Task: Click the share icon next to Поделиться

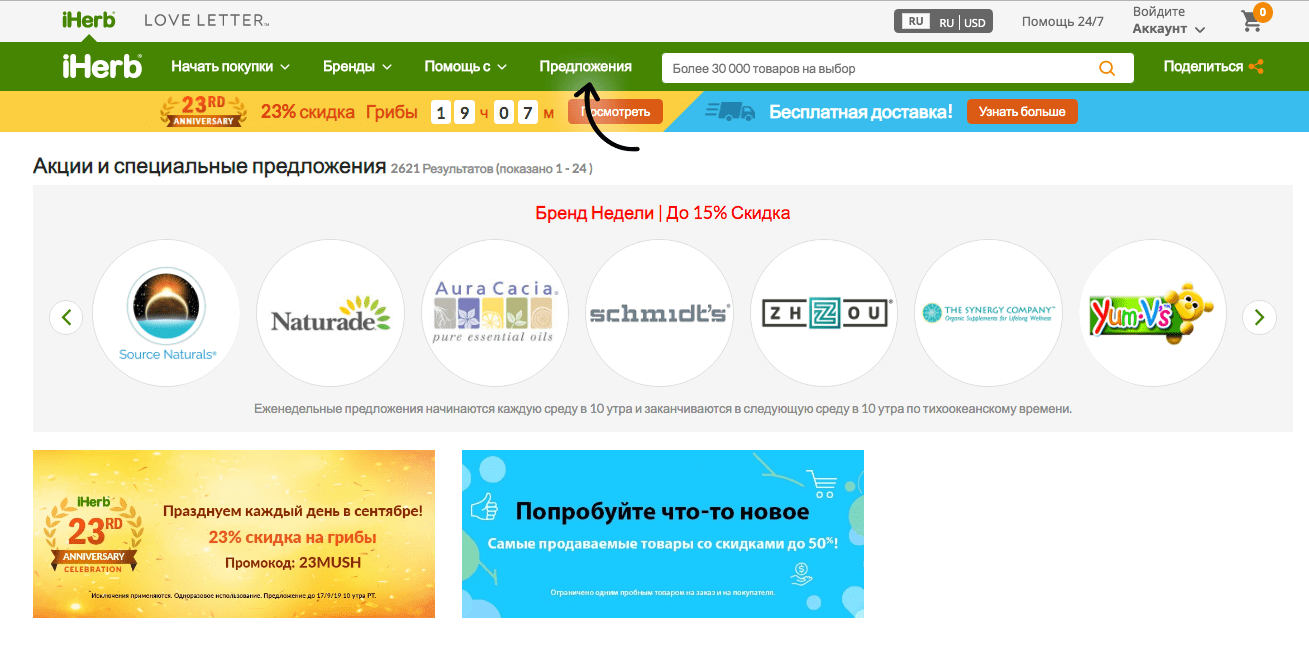Action: (1256, 67)
